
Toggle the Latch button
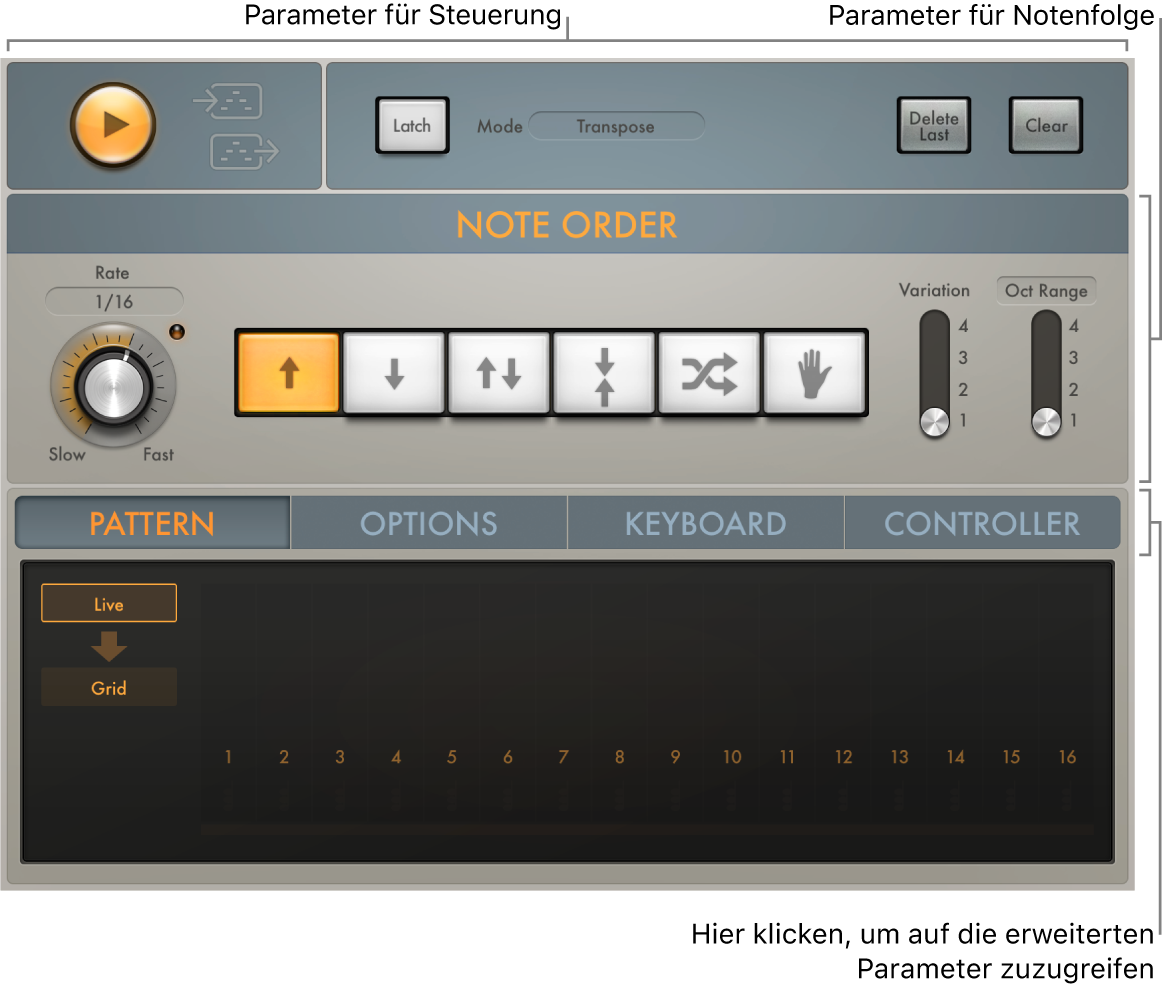[412, 125]
